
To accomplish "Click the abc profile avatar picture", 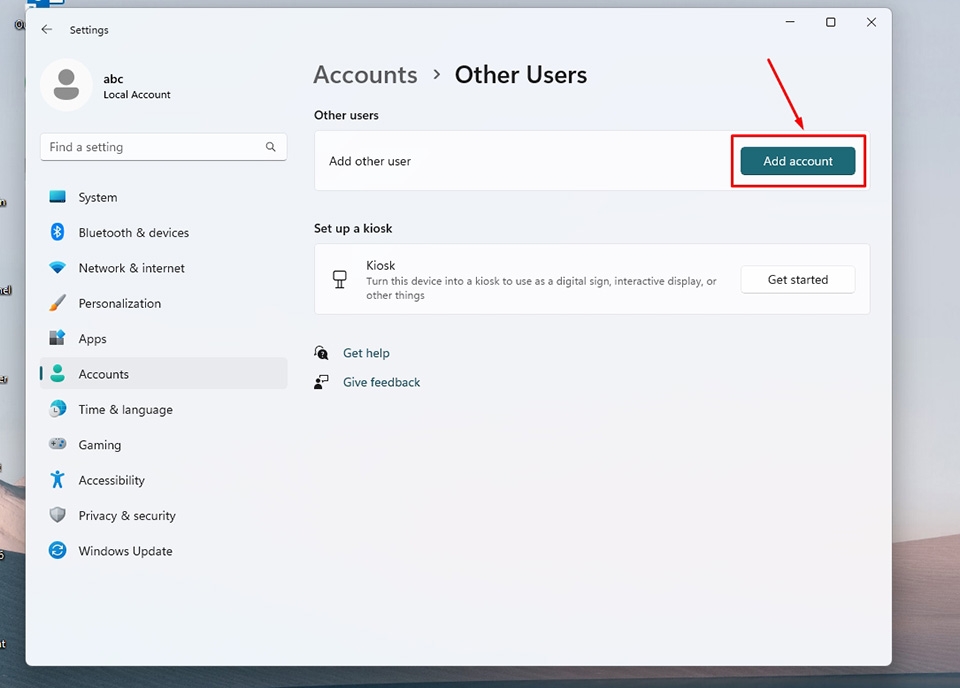I will pos(66,84).
